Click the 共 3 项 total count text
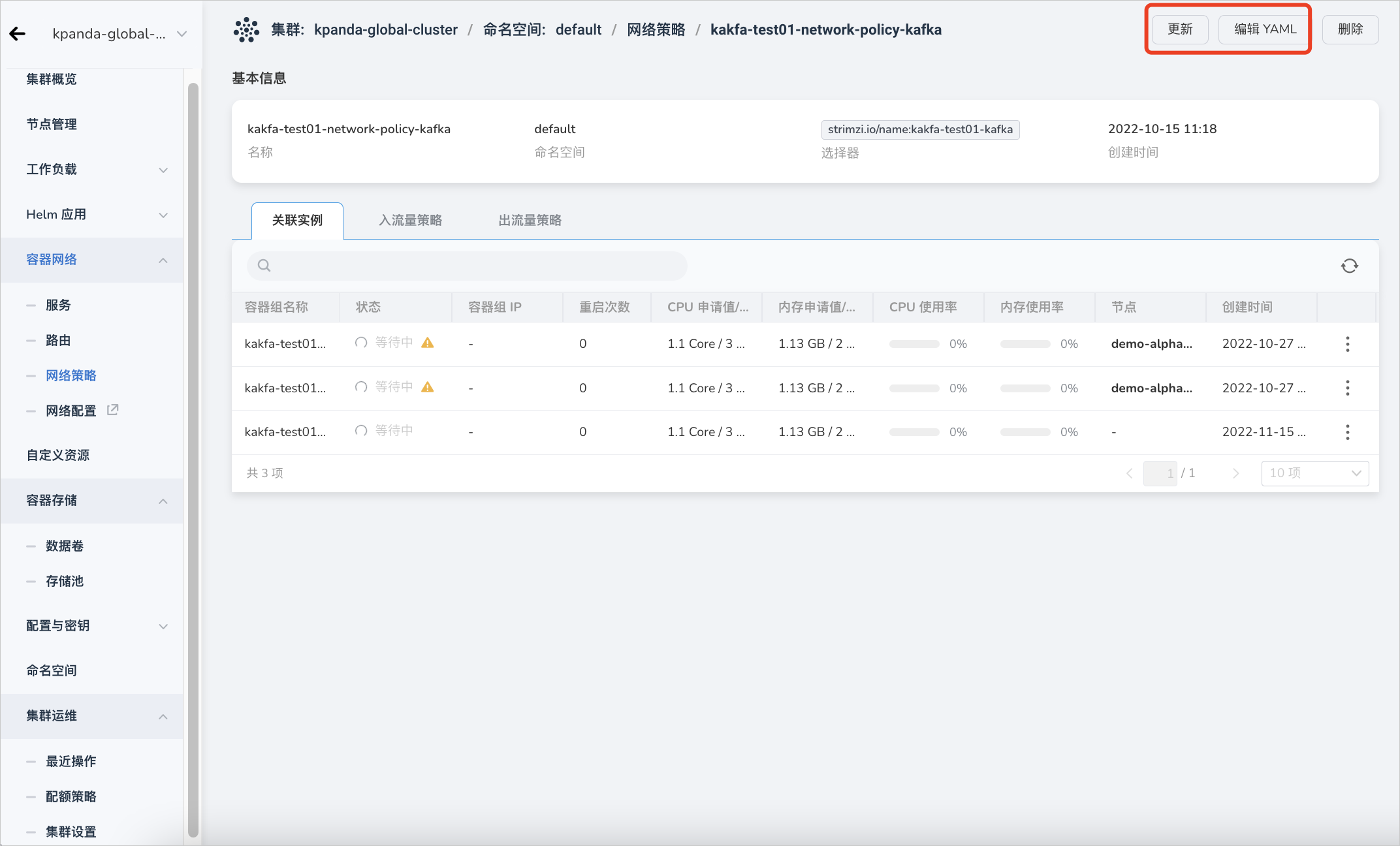Image resolution: width=1400 pixels, height=846 pixels. click(x=264, y=473)
